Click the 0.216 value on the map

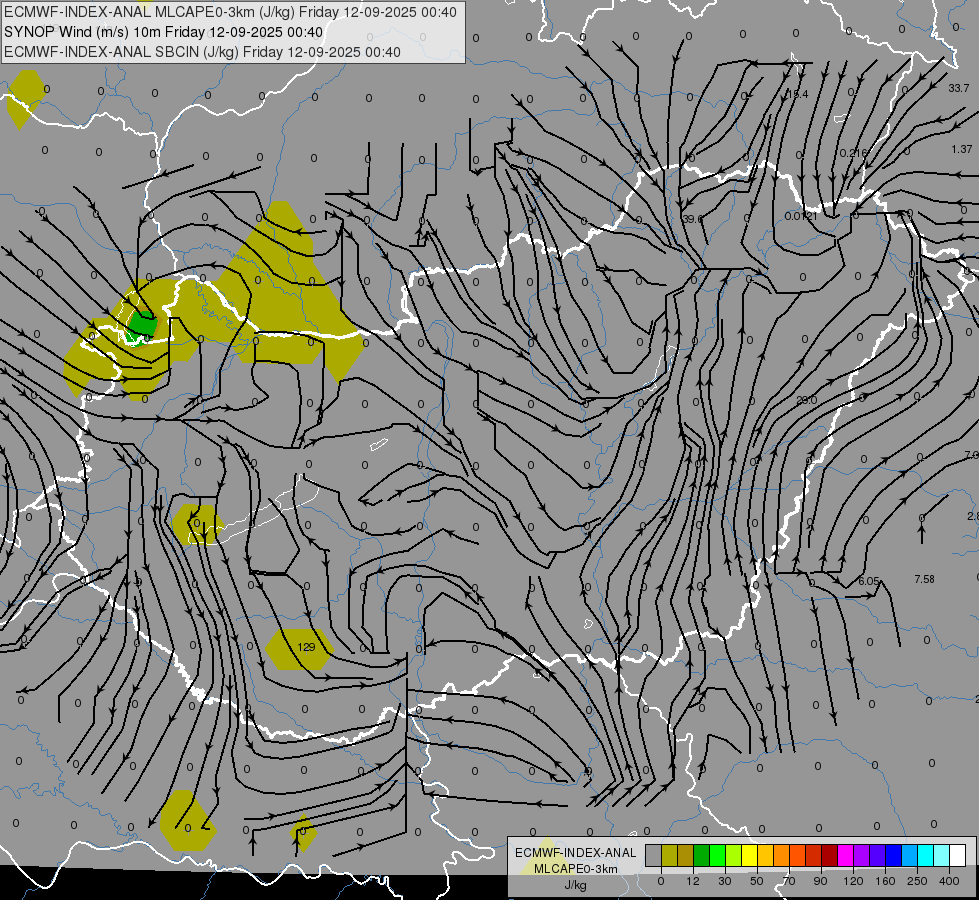tap(853, 153)
